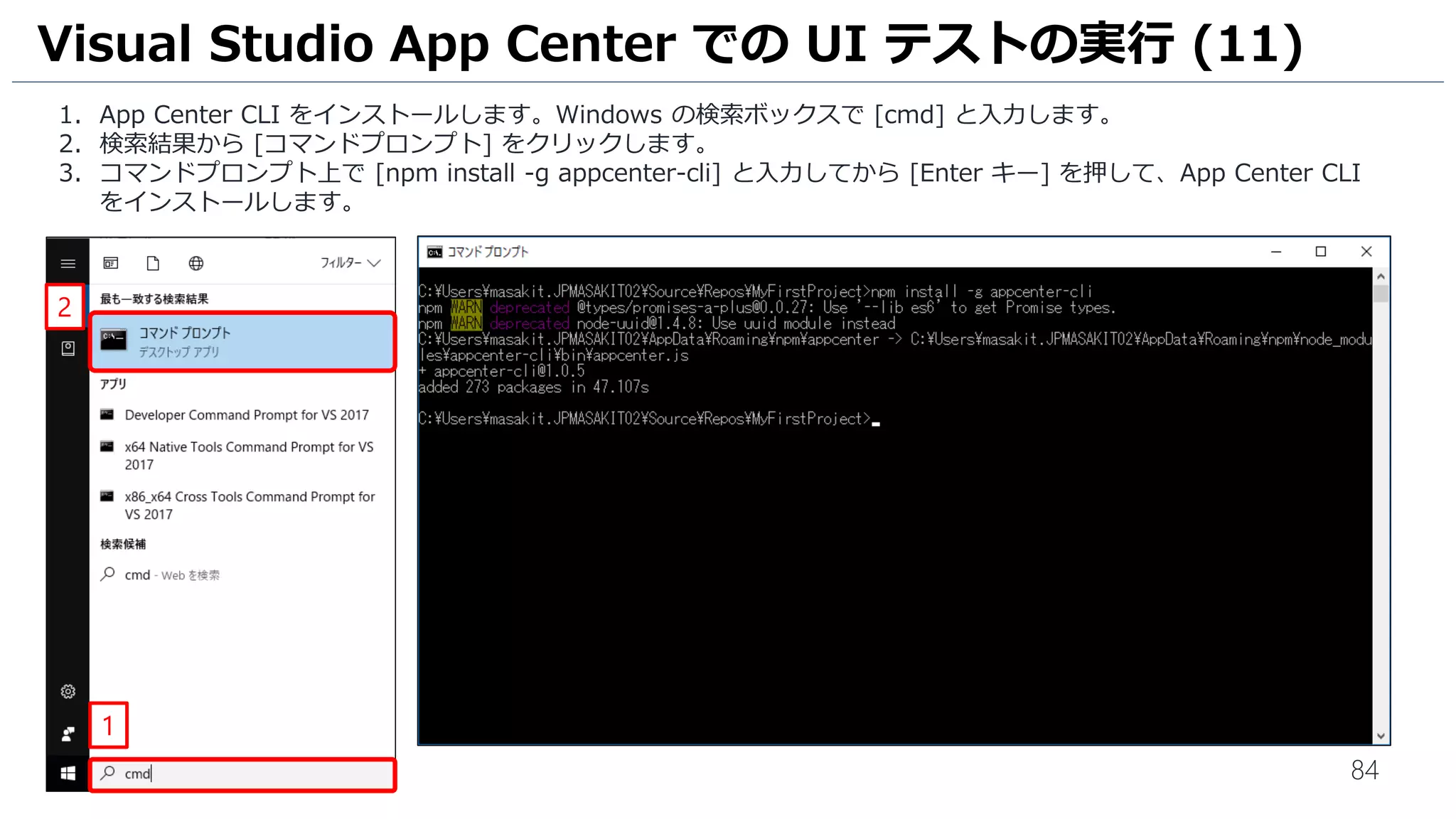1456x819 pixels.
Task: Click the アプリ section heading
Action: [x=113, y=384]
